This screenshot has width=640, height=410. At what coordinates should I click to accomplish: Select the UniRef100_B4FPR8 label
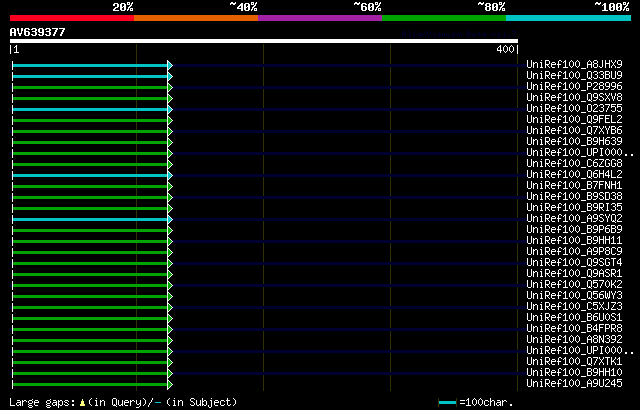coord(574,329)
